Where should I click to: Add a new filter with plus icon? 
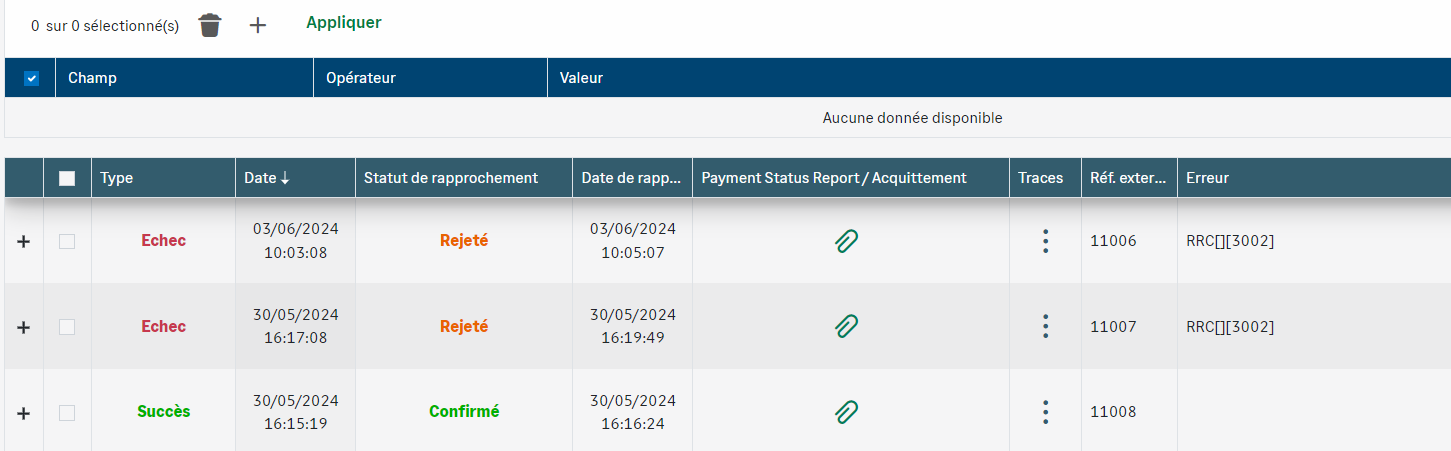[258, 25]
